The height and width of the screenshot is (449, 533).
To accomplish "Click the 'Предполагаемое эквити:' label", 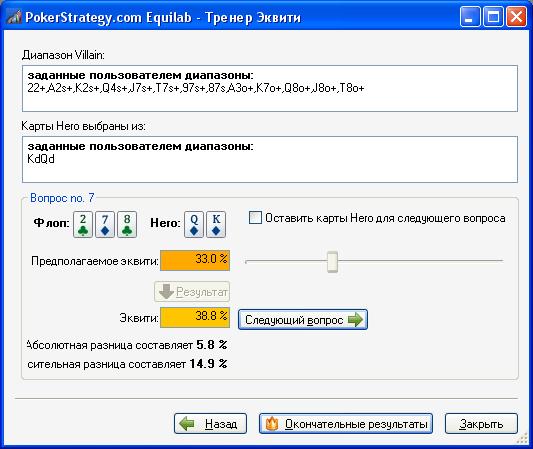I will pos(95,261).
